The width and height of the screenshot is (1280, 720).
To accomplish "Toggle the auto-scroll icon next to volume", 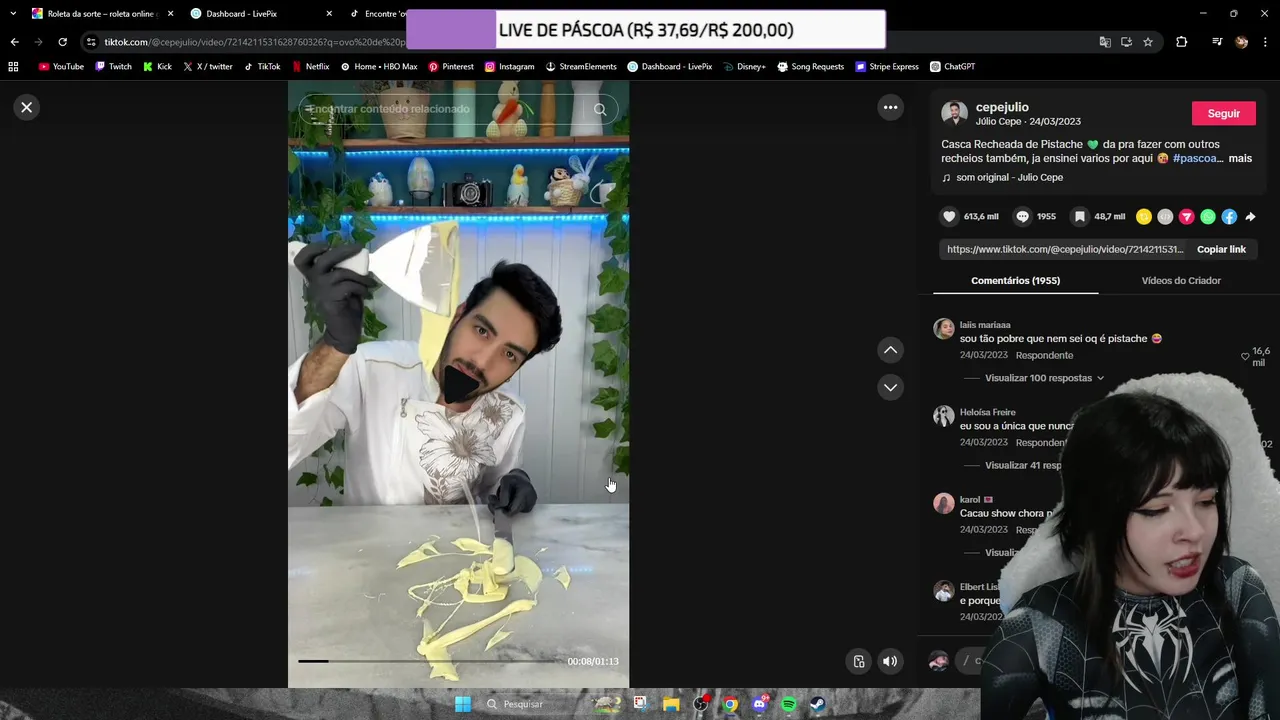I will (x=859, y=661).
